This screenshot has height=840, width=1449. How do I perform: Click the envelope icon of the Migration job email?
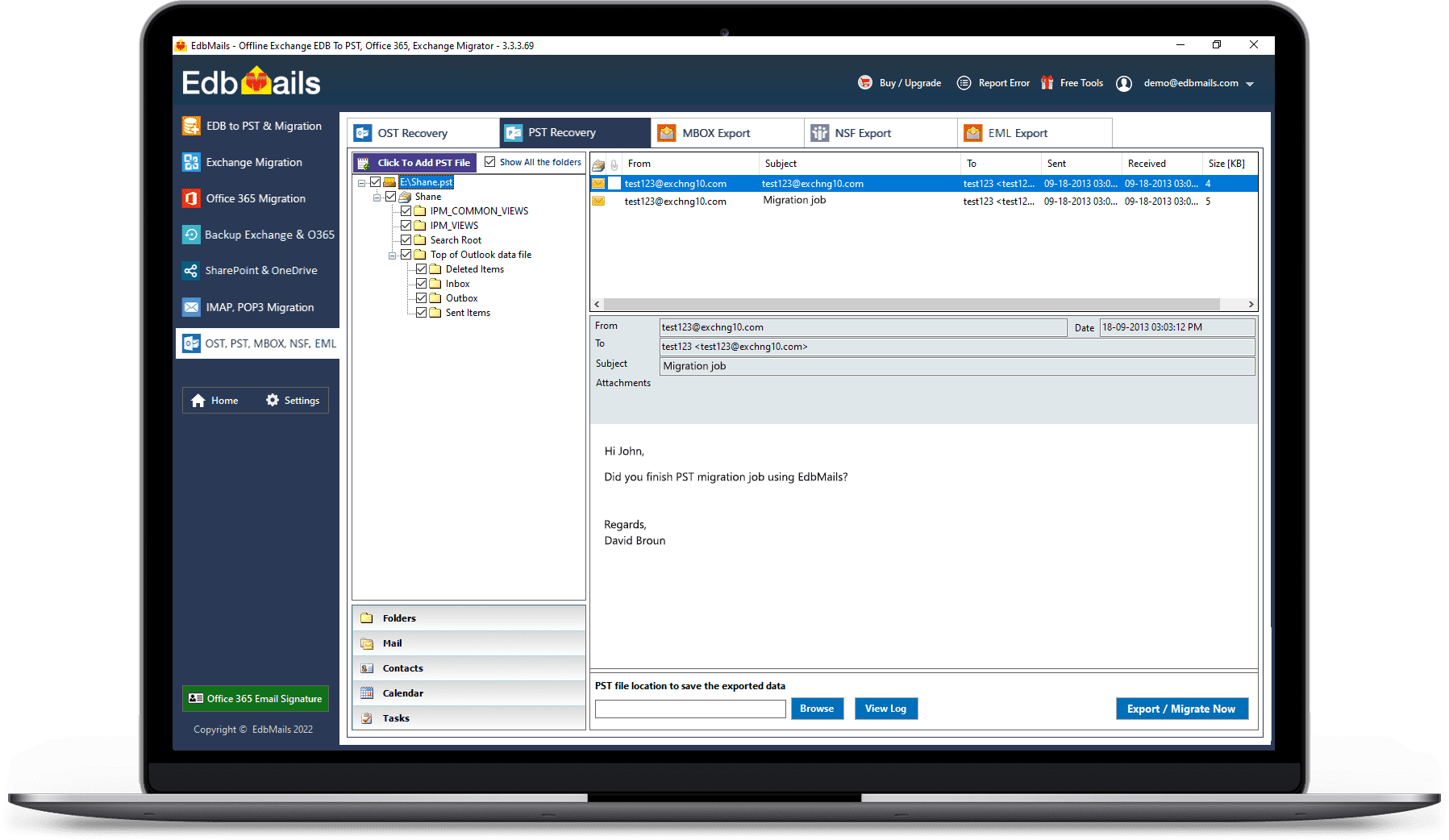point(598,201)
